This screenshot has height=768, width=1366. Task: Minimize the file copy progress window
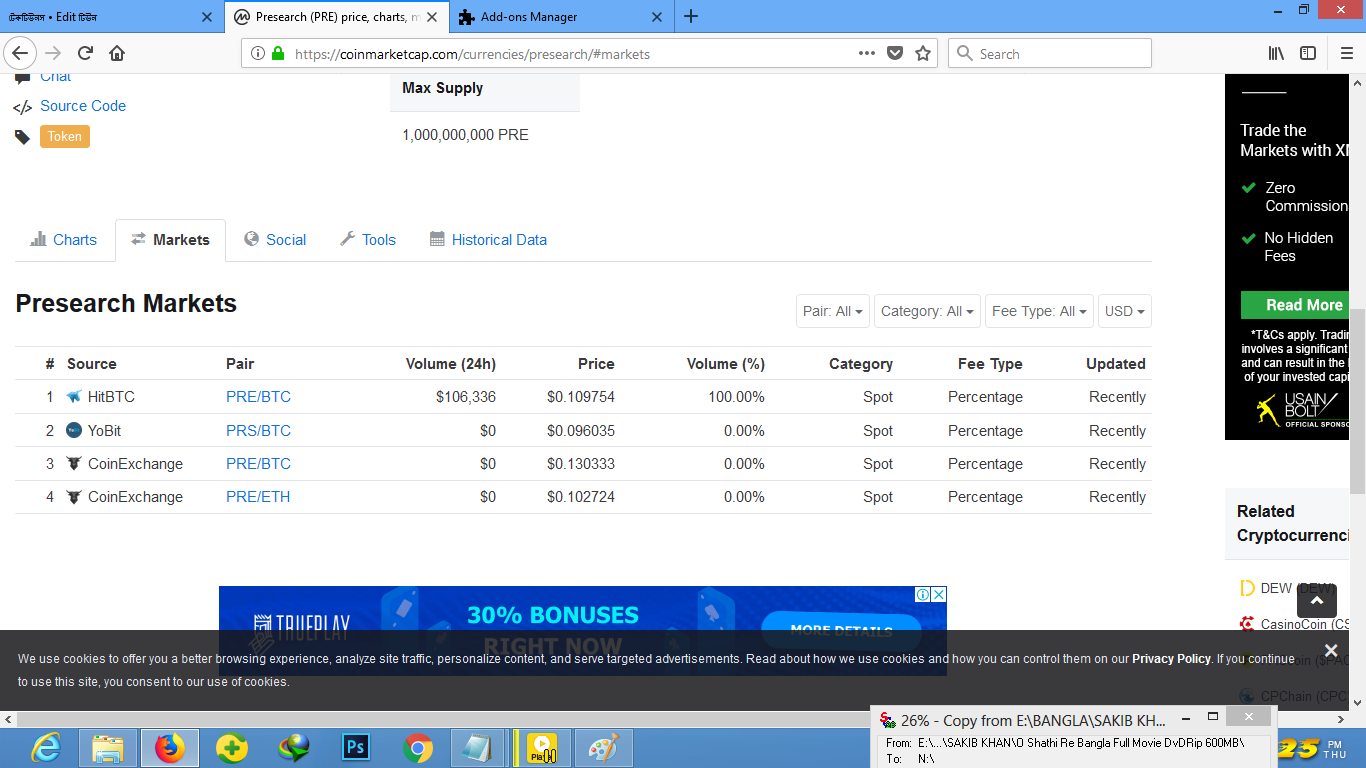[1185, 717]
